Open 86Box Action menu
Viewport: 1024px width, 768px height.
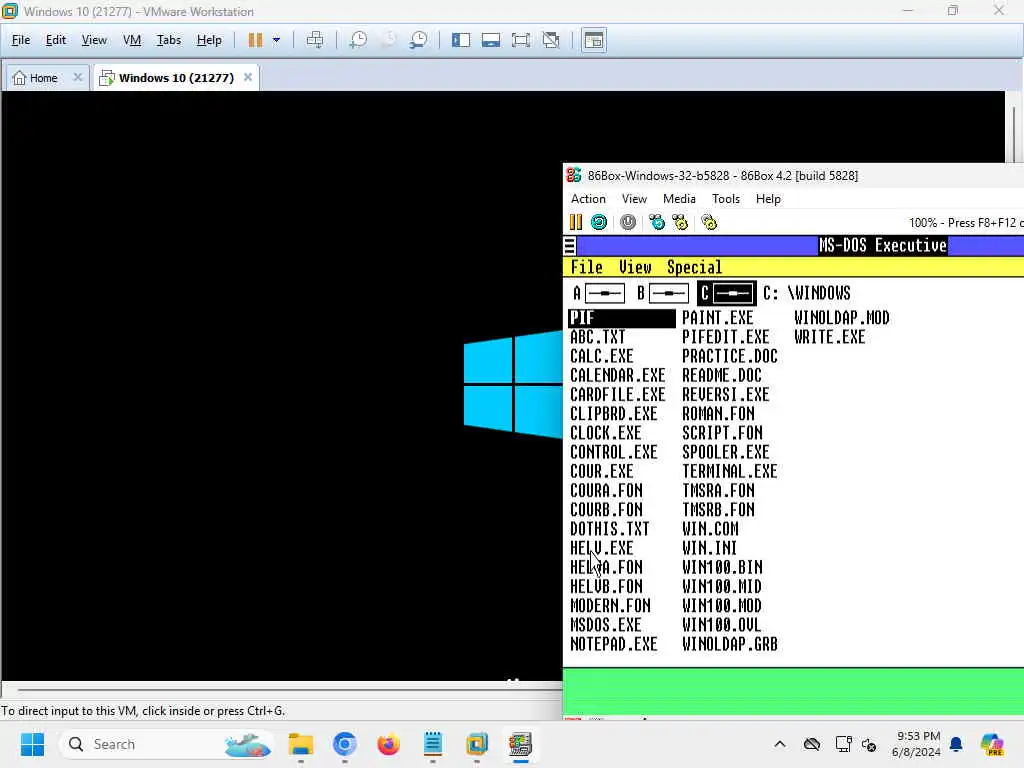pos(588,199)
